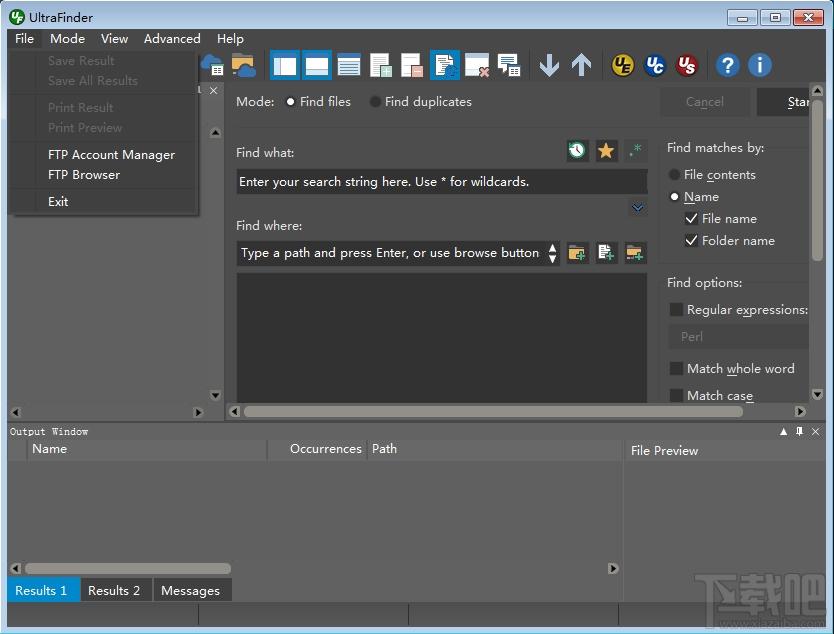Open the Help menu
The image size is (834, 634).
(x=230, y=39)
